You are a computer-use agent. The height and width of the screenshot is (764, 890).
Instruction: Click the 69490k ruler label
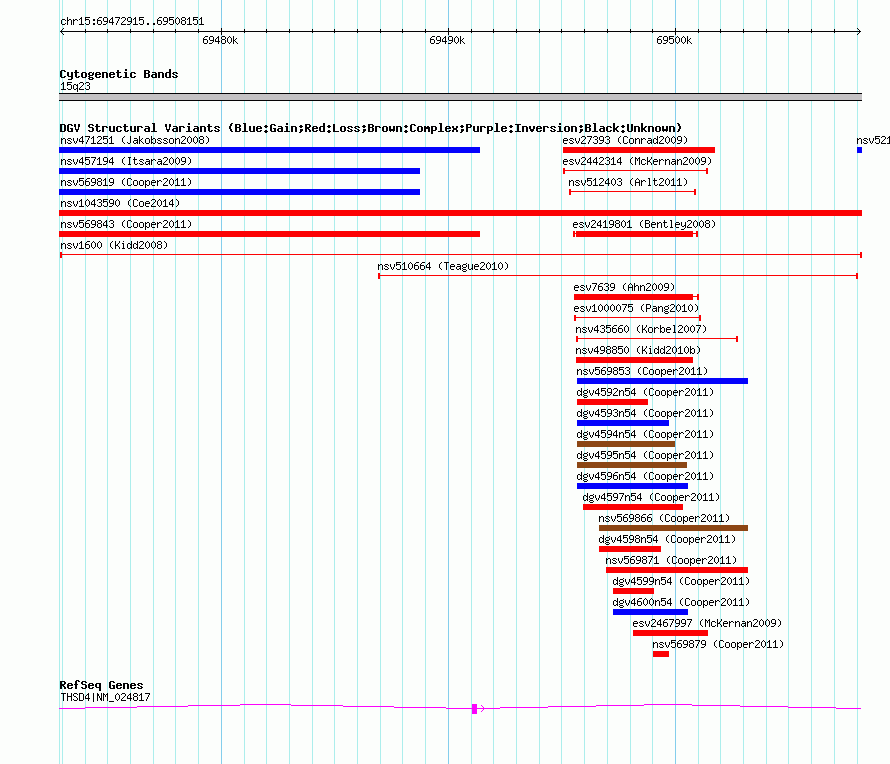click(x=447, y=40)
